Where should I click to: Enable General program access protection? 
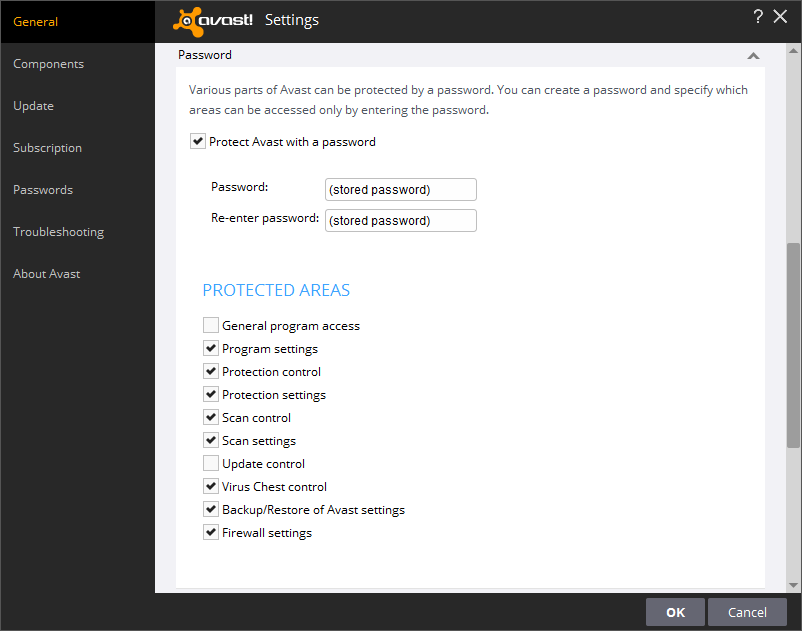tap(211, 325)
